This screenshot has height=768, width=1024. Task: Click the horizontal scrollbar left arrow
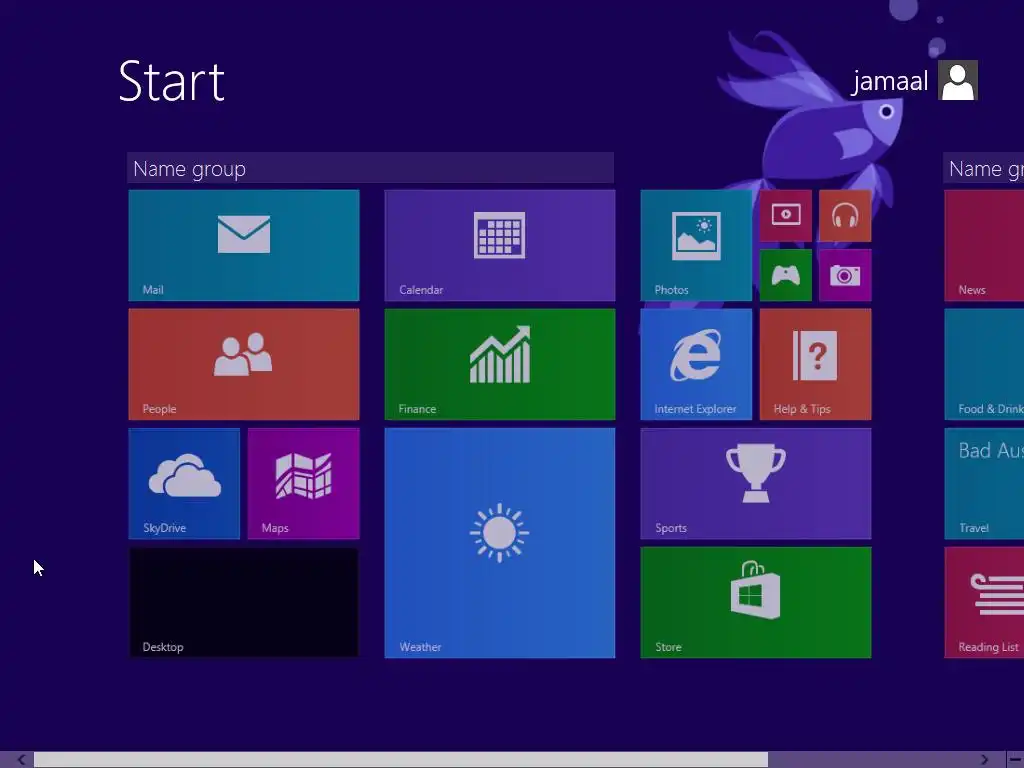pyautogui.click(x=21, y=760)
